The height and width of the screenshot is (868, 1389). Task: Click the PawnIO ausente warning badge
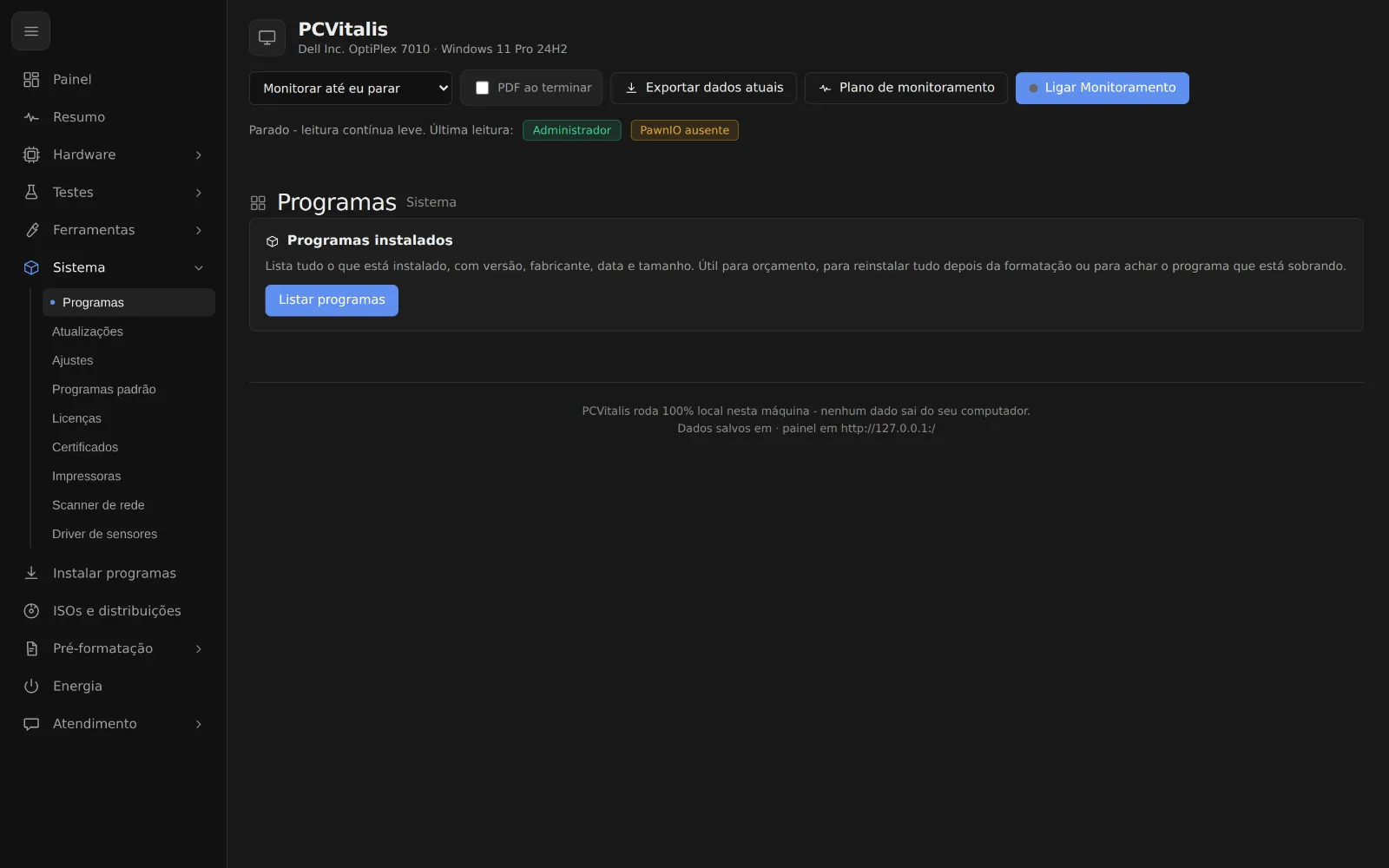tap(685, 130)
